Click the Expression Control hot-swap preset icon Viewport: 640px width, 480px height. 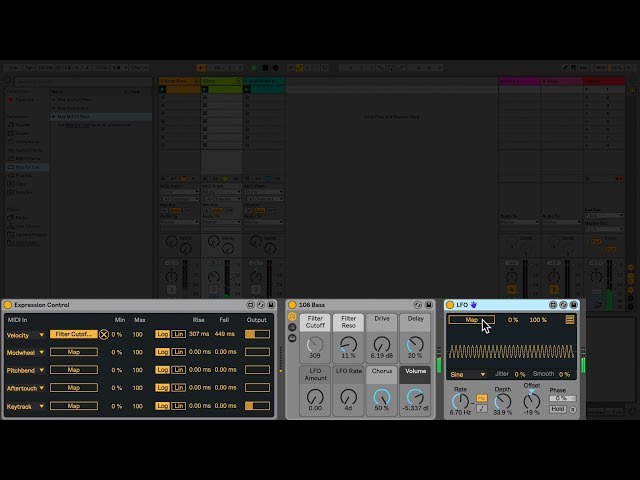[x=261, y=305]
